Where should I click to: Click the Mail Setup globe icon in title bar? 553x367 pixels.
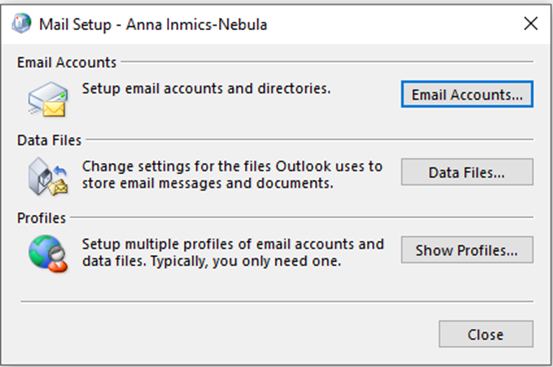(x=21, y=23)
